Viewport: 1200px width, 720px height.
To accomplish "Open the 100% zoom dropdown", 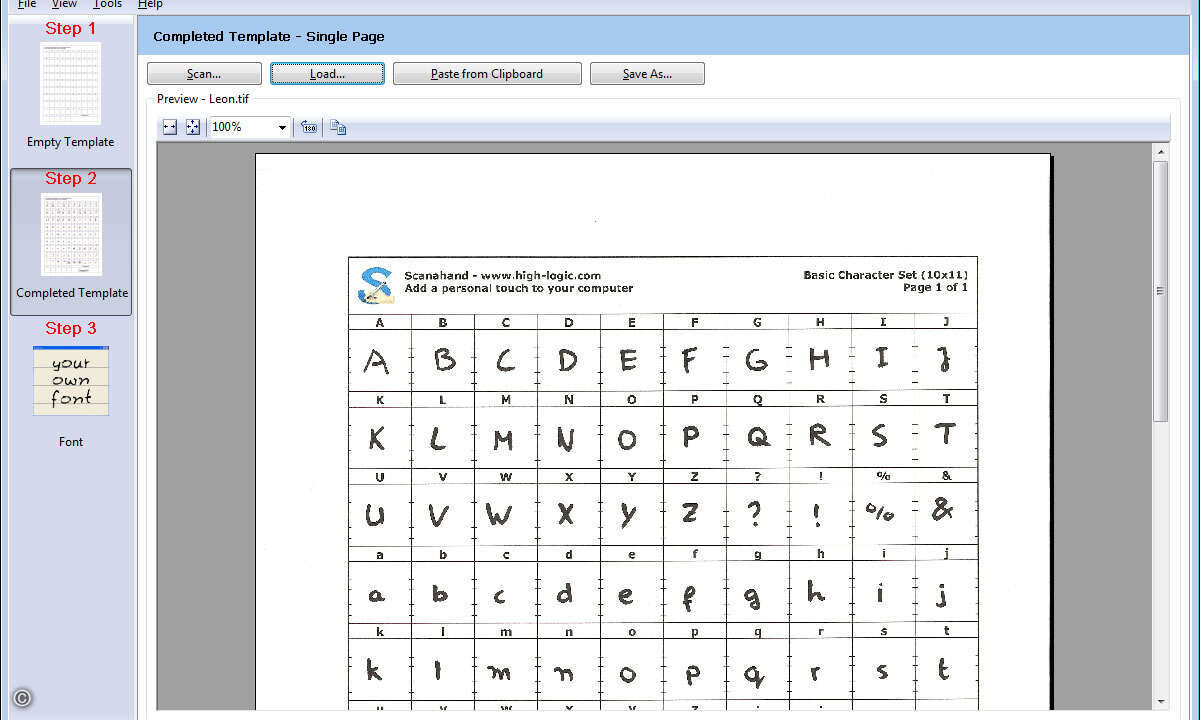I will (x=282, y=127).
